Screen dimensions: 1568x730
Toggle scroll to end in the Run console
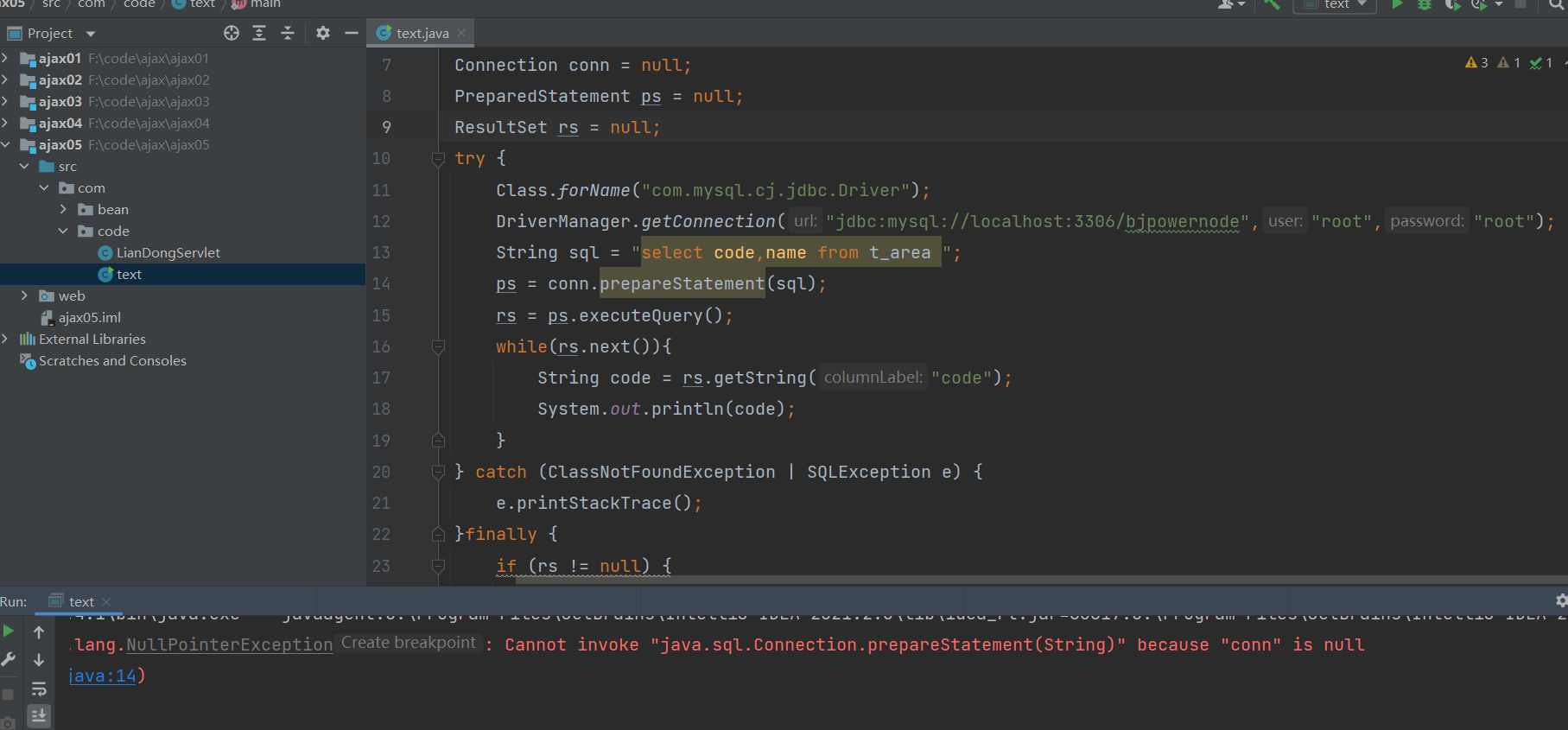click(39, 715)
